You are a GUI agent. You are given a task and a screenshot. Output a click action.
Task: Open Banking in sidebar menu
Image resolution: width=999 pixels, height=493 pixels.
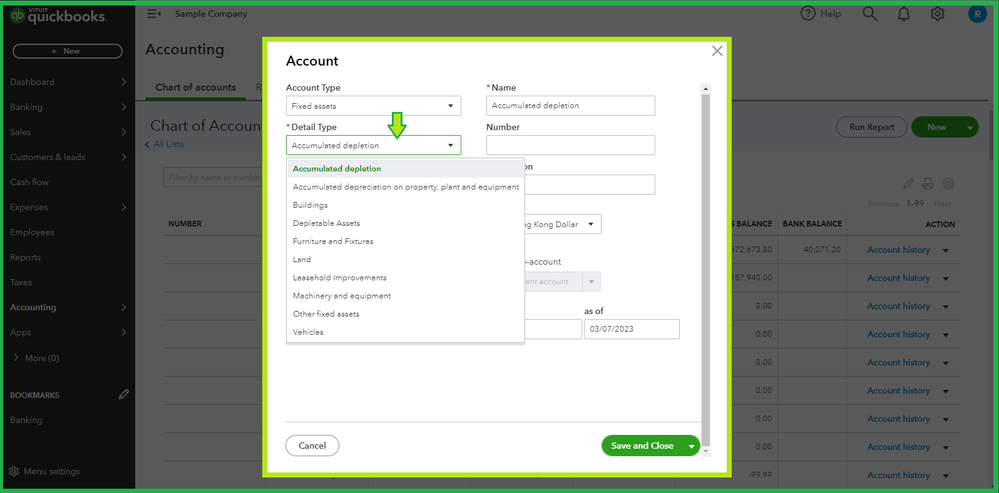point(68,107)
